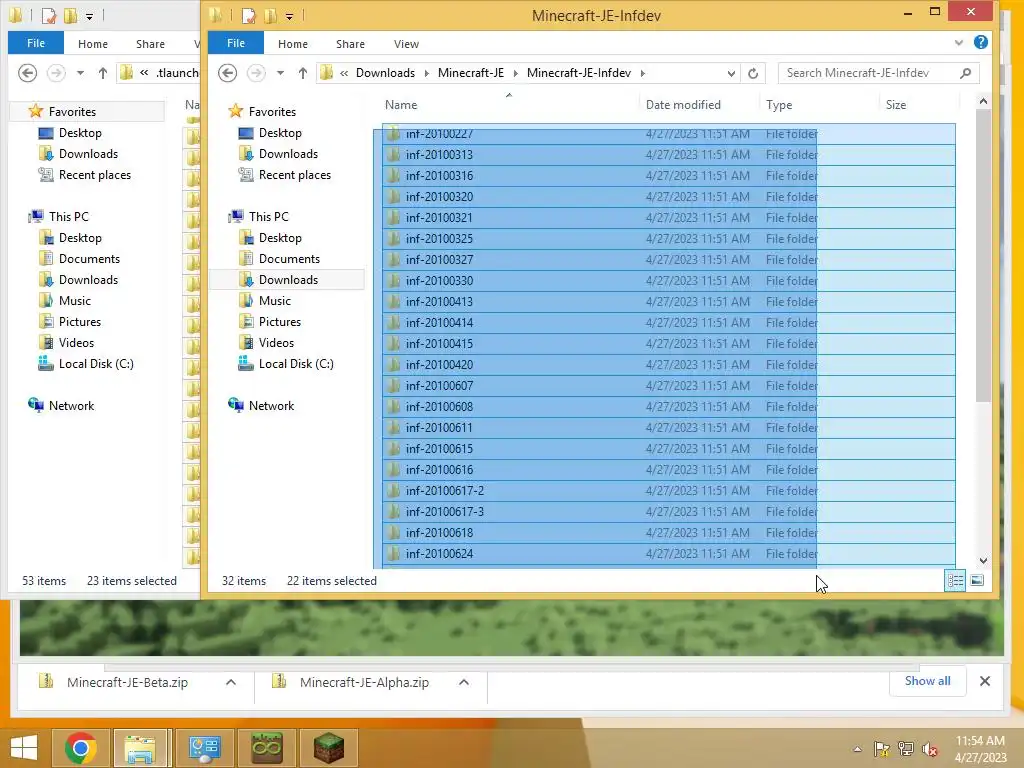Click New folder quick access icon in Minecraft-JE-Infdev title bar
The height and width of the screenshot is (768, 1024).
click(270, 15)
